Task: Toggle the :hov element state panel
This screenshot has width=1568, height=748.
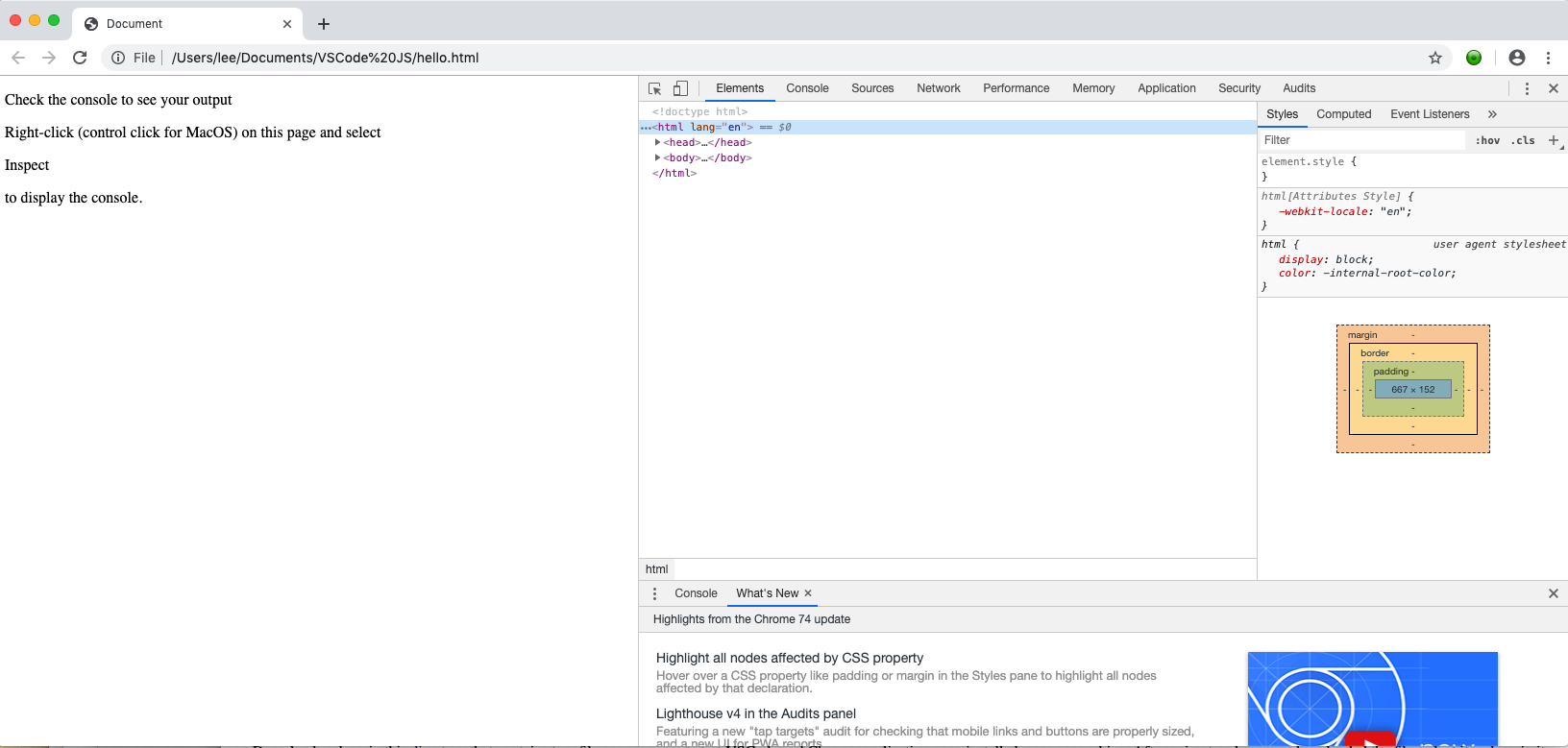Action: 1487,140
